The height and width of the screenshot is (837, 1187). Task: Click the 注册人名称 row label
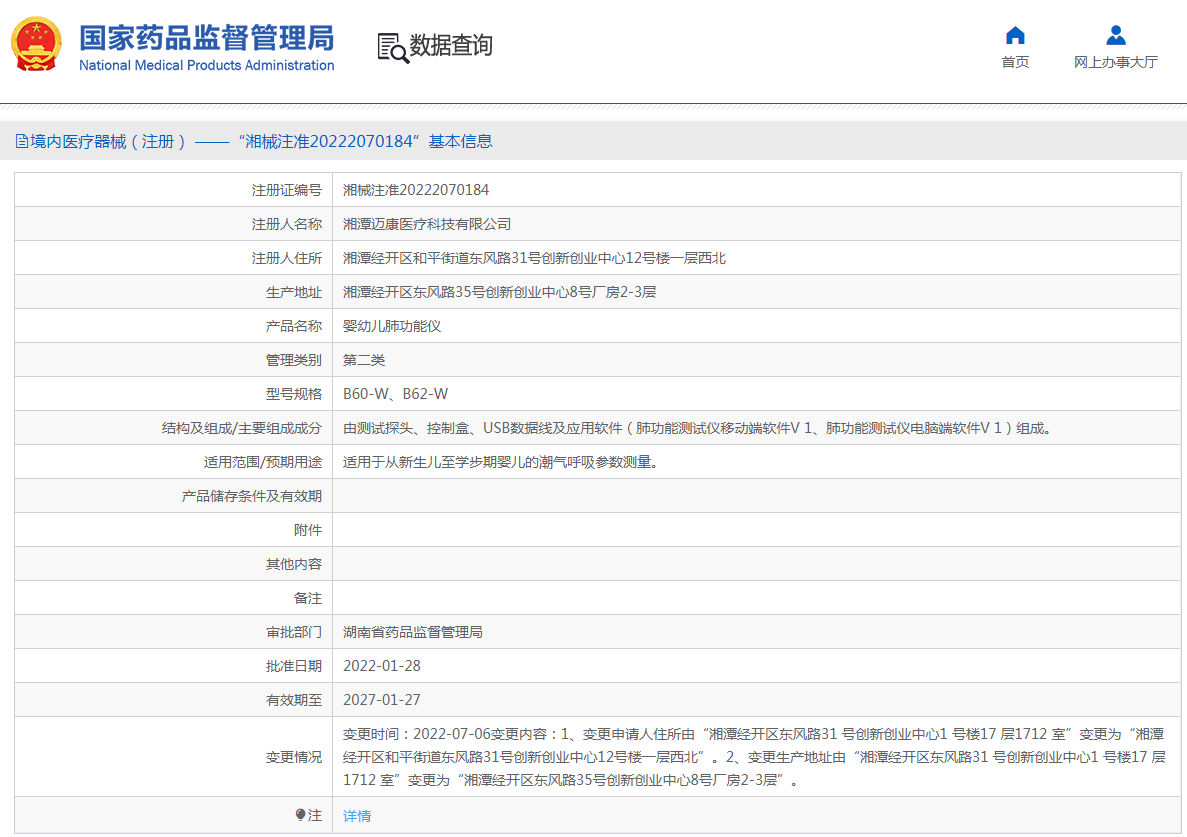pos(287,224)
